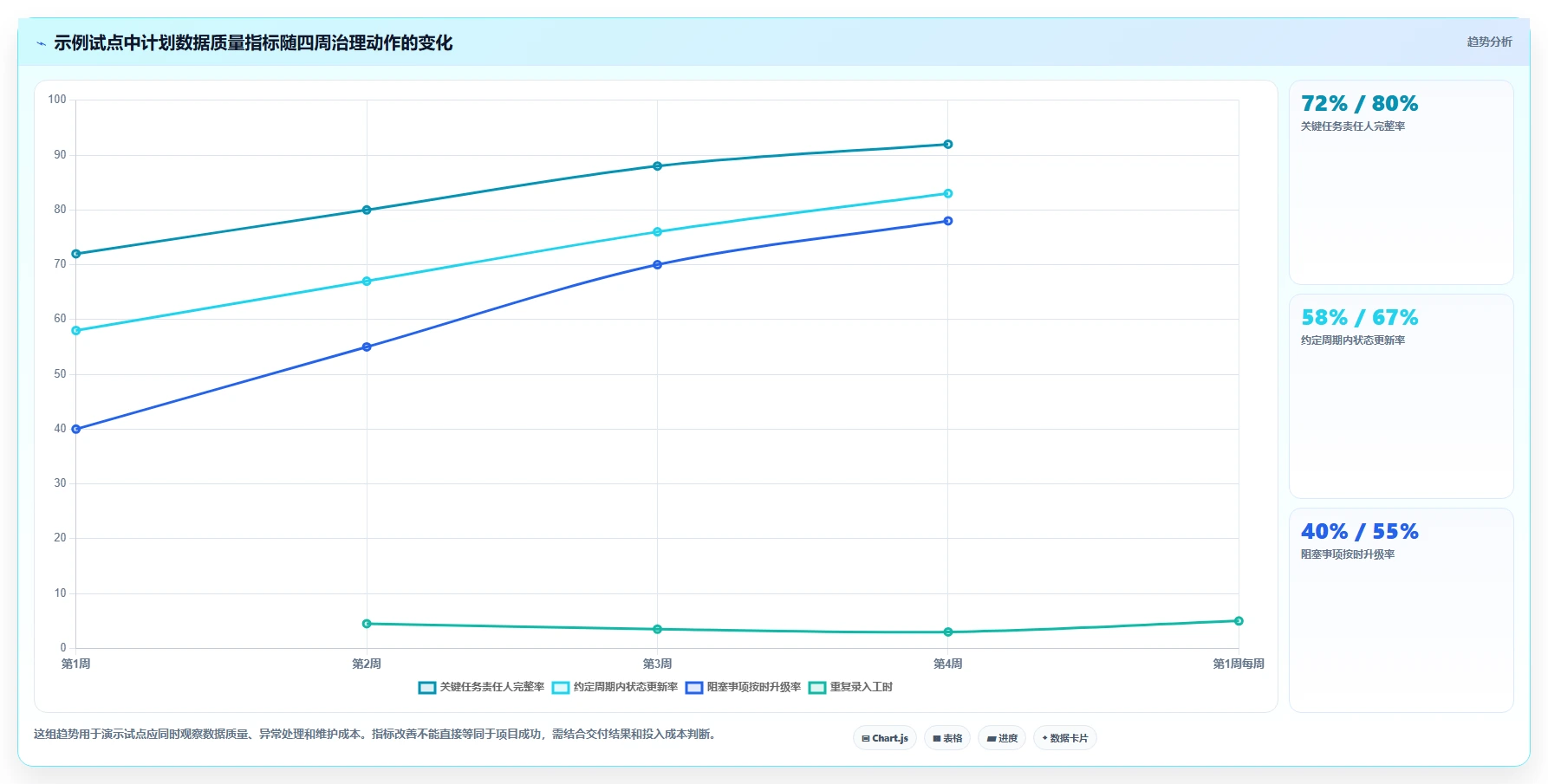
Task: Click the 72% / 80% card value
Action: click(x=1359, y=104)
